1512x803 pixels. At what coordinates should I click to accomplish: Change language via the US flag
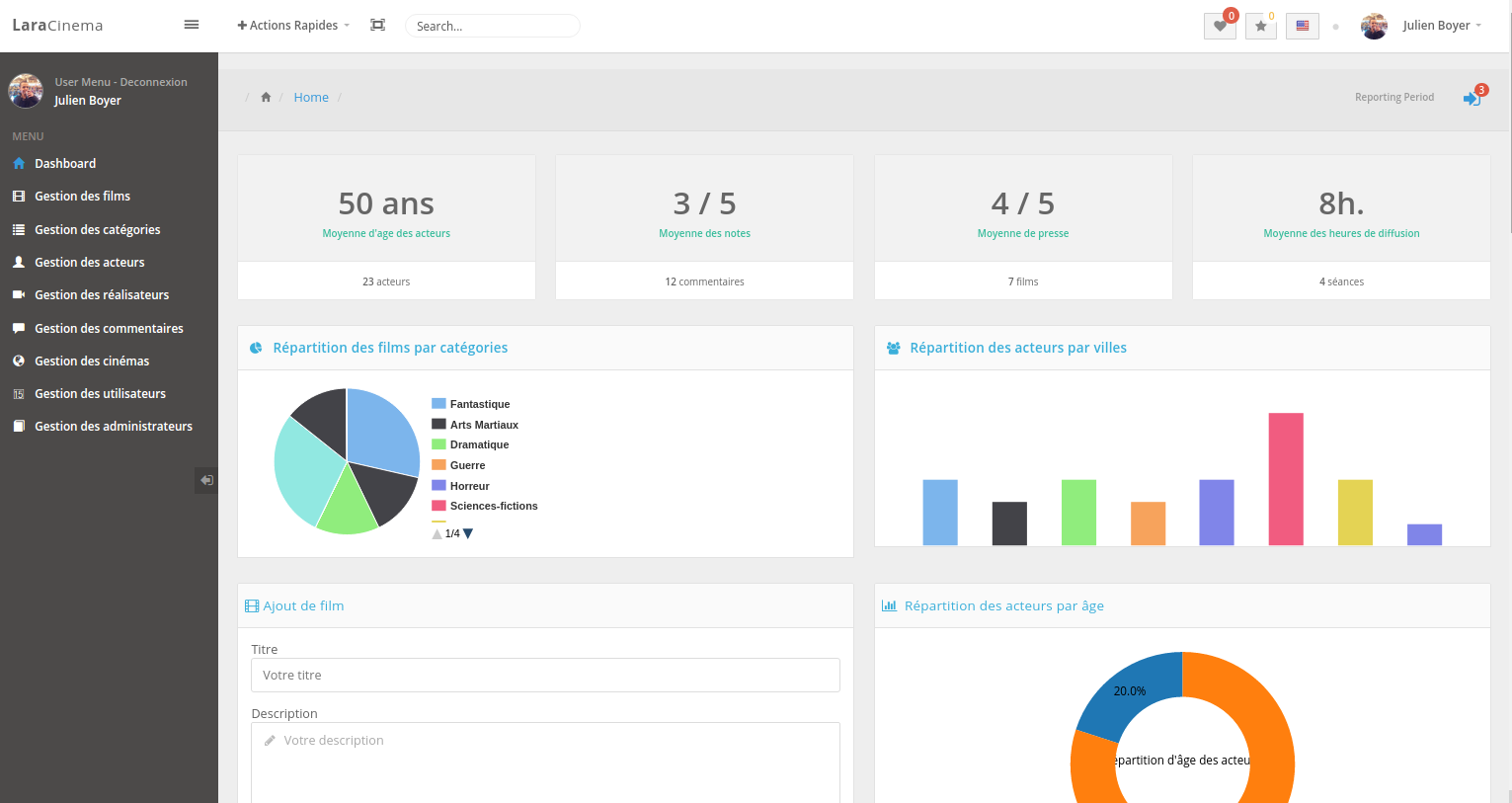1303,27
